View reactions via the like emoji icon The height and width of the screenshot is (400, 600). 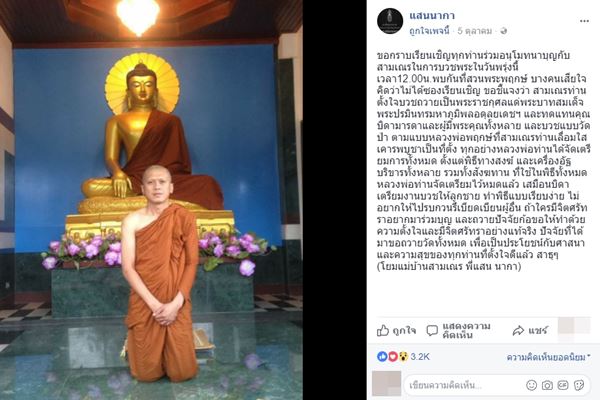382,357
